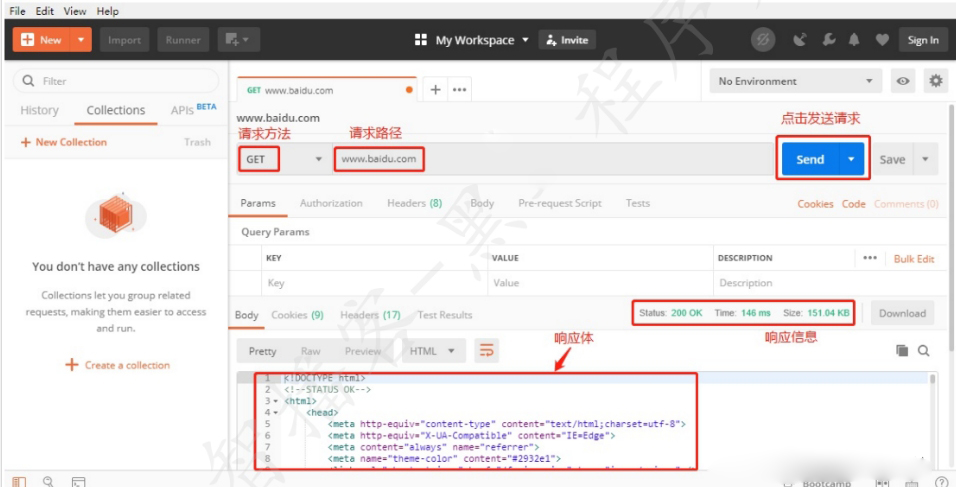956x487 pixels.
Task: Switch to the APIs beta tab
Action: (x=193, y=110)
